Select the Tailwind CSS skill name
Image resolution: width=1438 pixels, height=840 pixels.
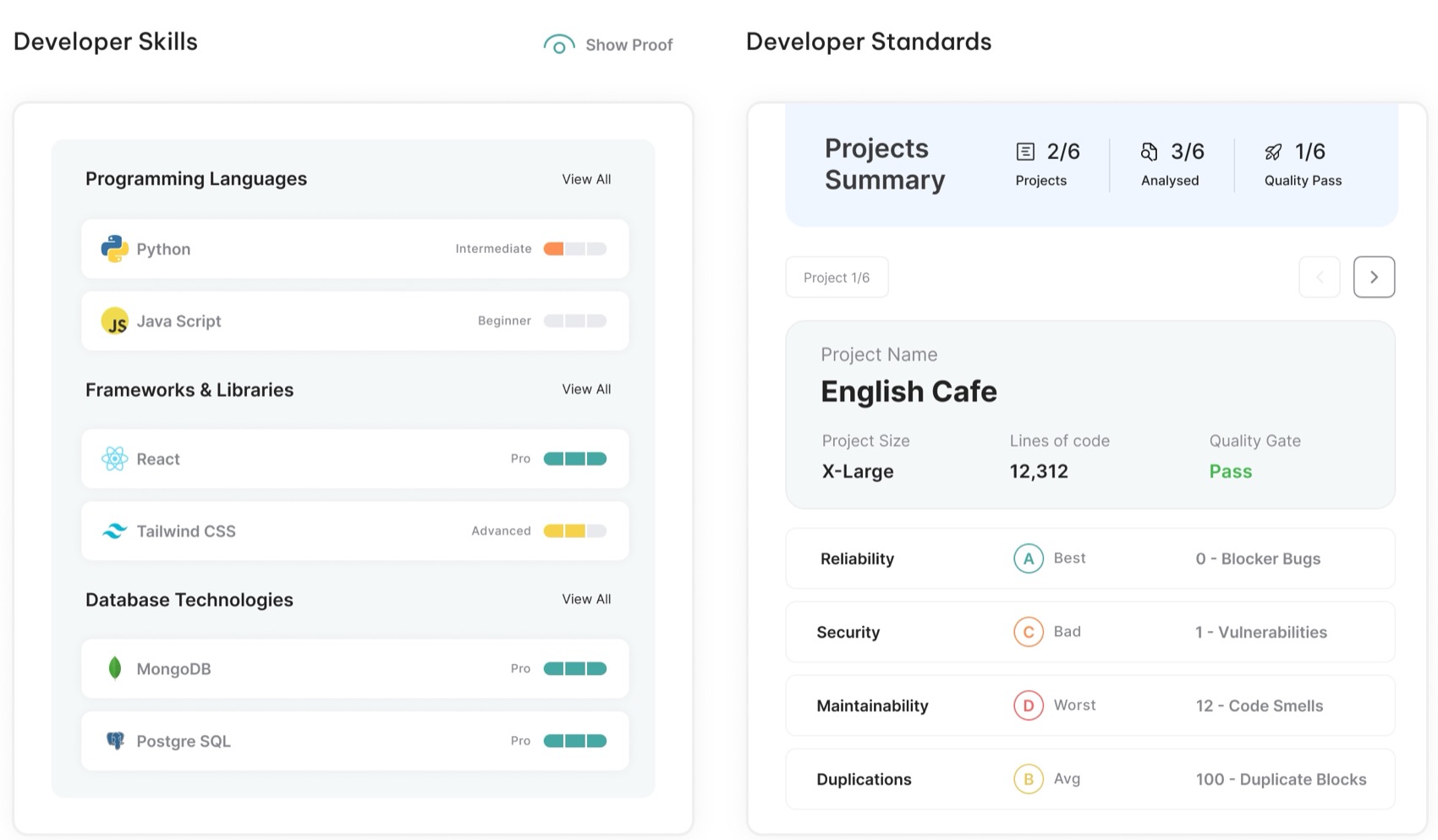(x=186, y=531)
